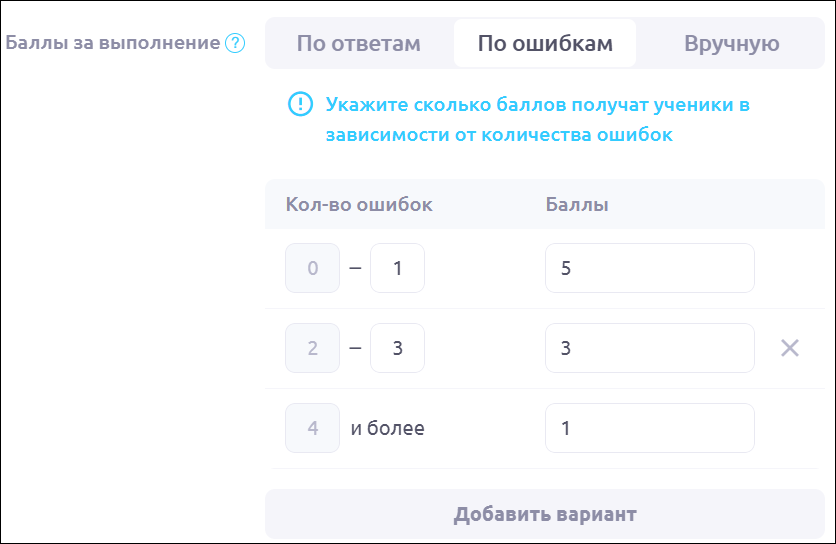Click the disabled field showing 0
Image resolution: width=836 pixels, height=544 pixels.
[312, 268]
